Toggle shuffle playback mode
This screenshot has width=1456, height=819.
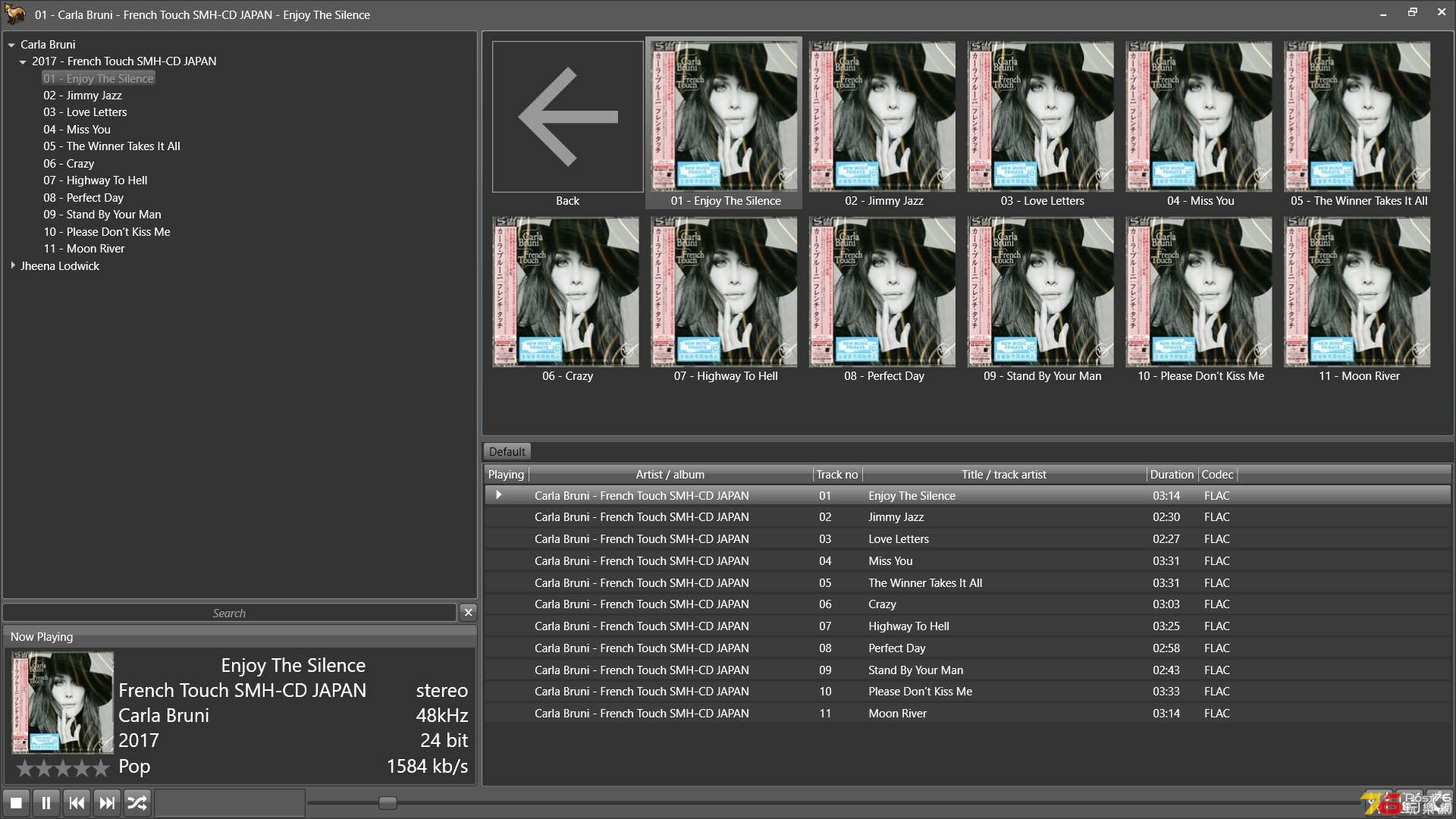tap(137, 802)
